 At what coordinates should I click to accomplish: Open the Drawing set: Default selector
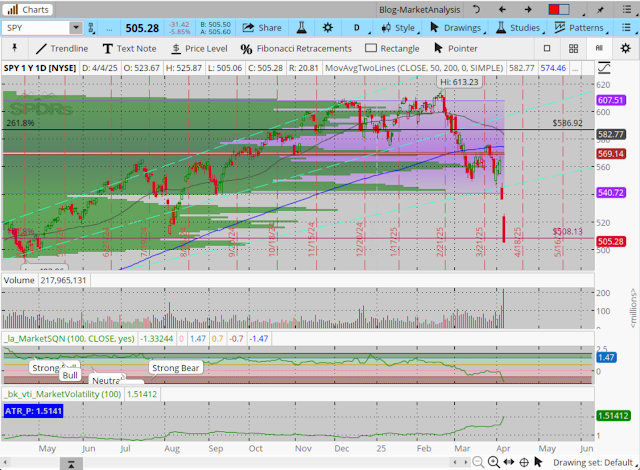pyautogui.click(x=596, y=462)
